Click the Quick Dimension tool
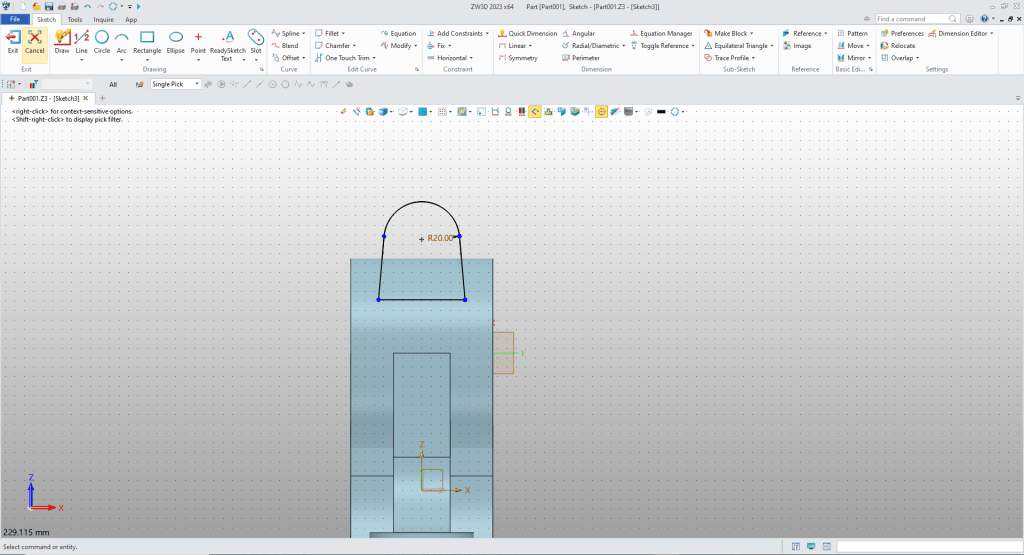This screenshot has width=1024, height=555. click(x=528, y=33)
